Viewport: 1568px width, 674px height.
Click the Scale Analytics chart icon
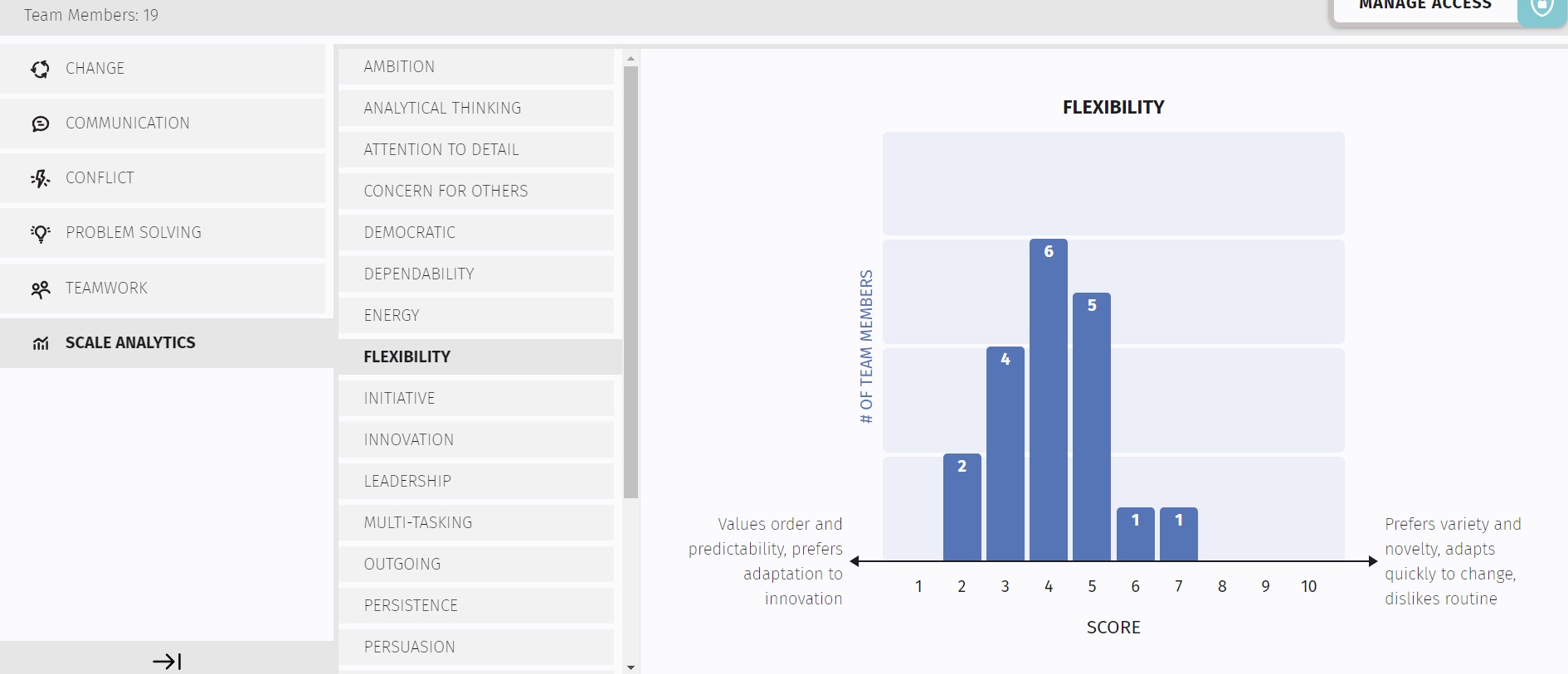40,343
